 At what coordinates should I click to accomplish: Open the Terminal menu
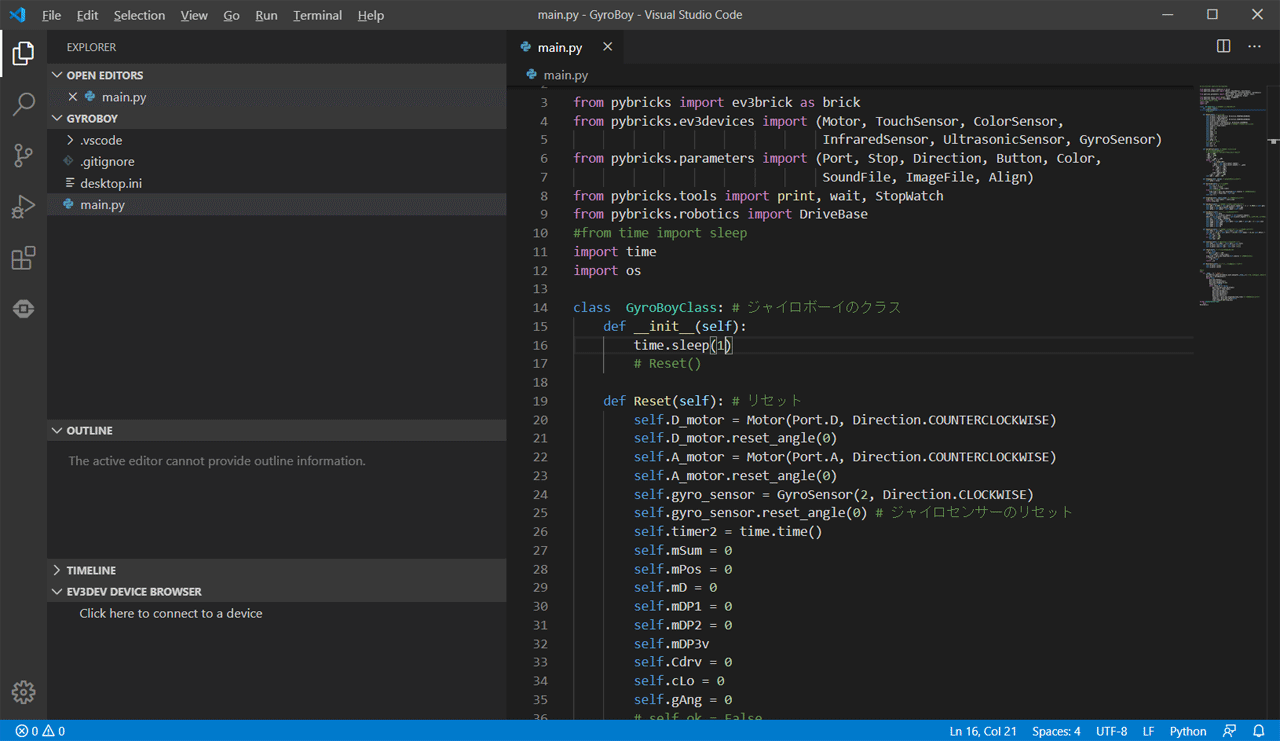click(x=317, y=15)
